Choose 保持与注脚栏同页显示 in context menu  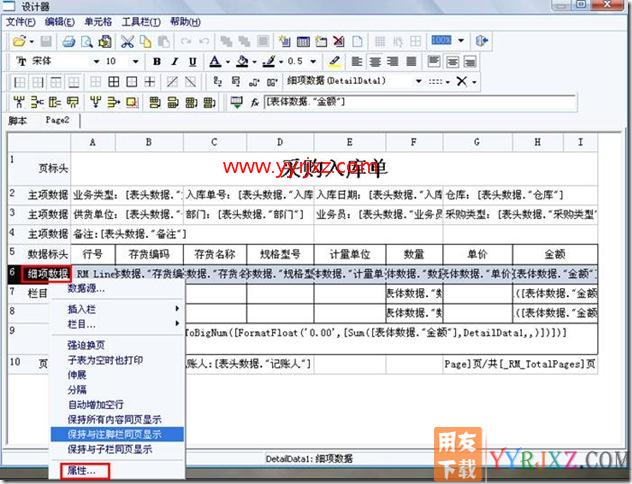pos(117,434)
